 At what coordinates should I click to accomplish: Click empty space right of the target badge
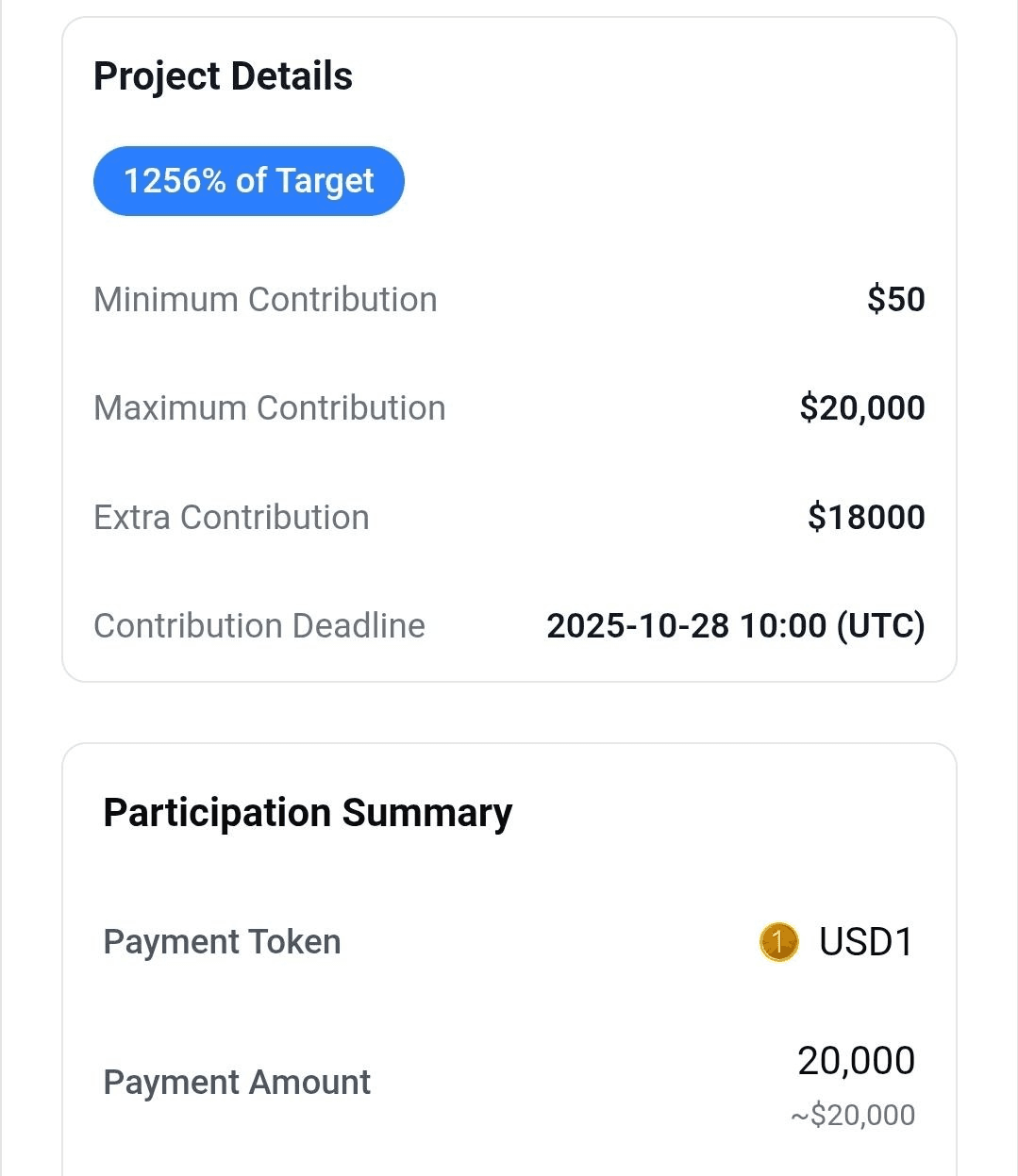[660, 181]
